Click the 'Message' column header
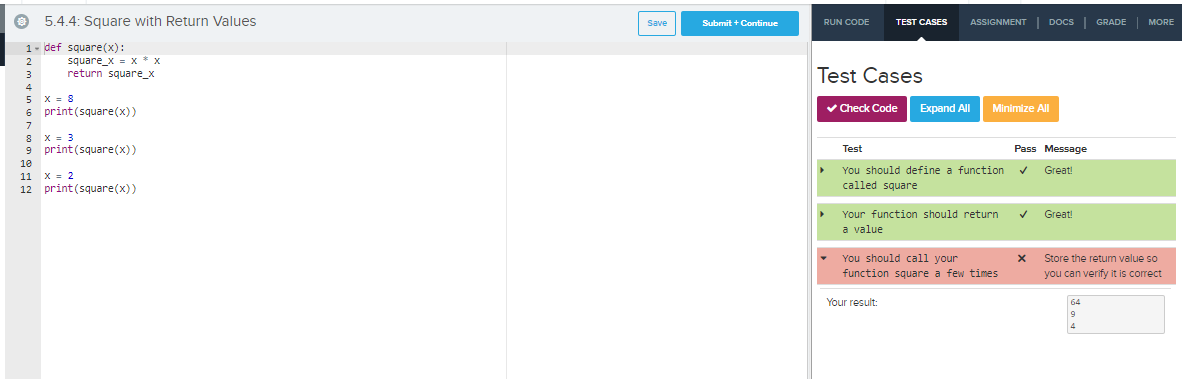 point(1065,149)
